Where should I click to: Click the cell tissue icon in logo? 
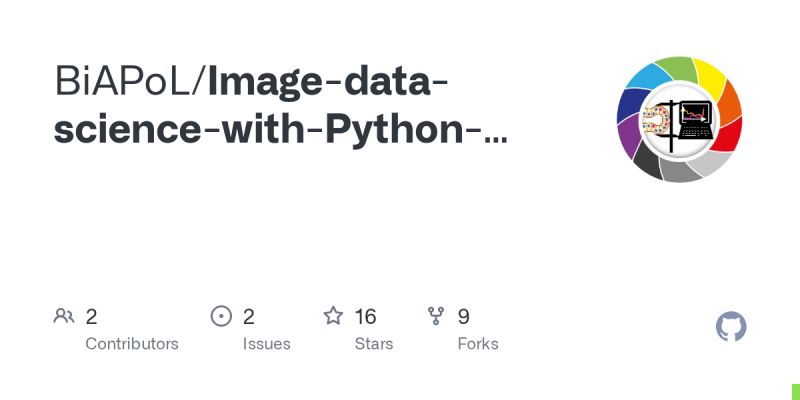[661, 121]
